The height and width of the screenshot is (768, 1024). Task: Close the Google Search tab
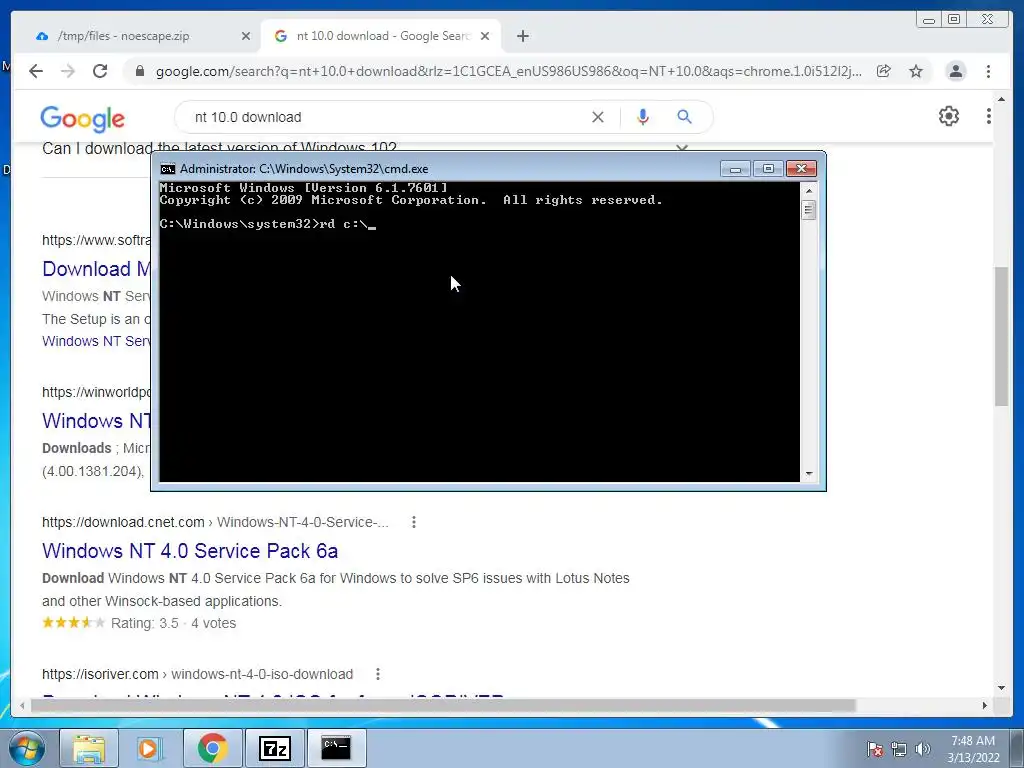point(485,36)
